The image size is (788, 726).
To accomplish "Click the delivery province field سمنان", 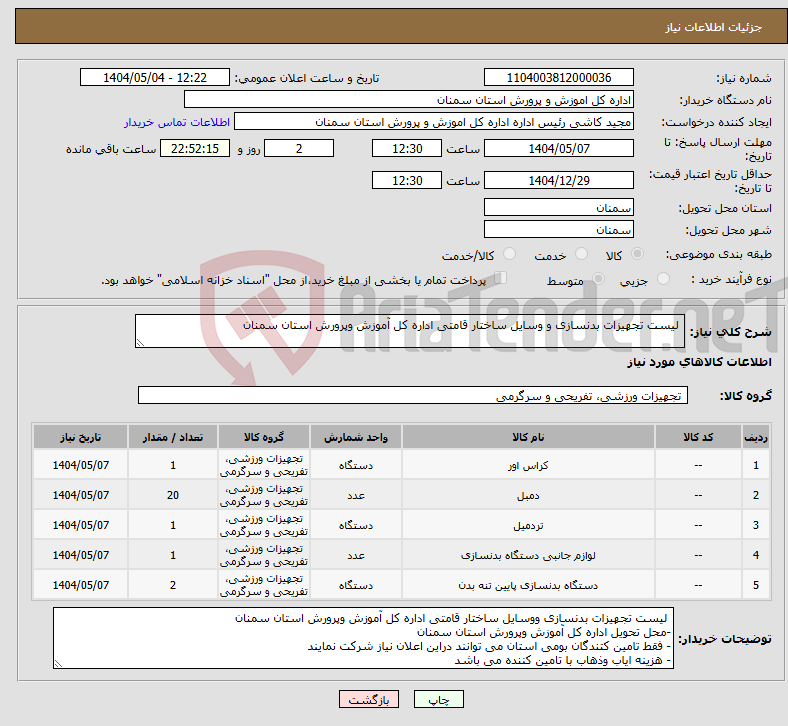I will 558,207.
